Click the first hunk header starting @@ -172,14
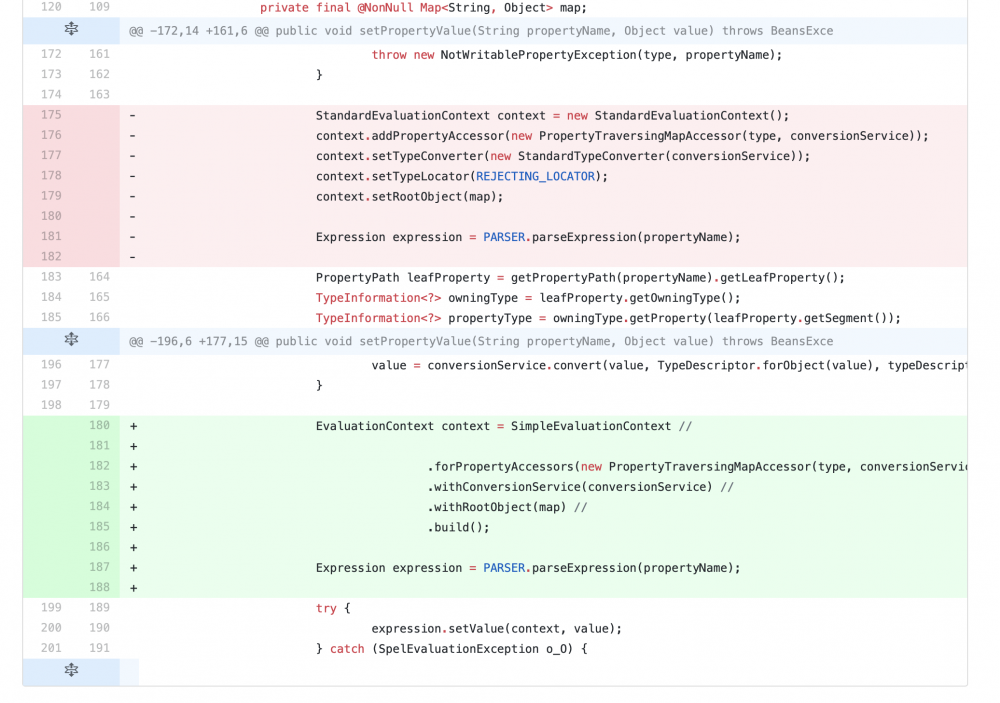This screenshot has width=1000, height=703. (480, 31)
